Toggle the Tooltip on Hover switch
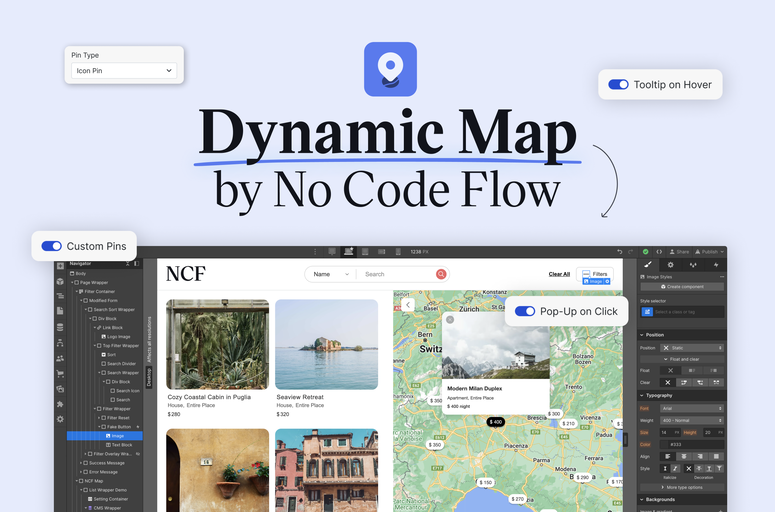 [618, 85]
